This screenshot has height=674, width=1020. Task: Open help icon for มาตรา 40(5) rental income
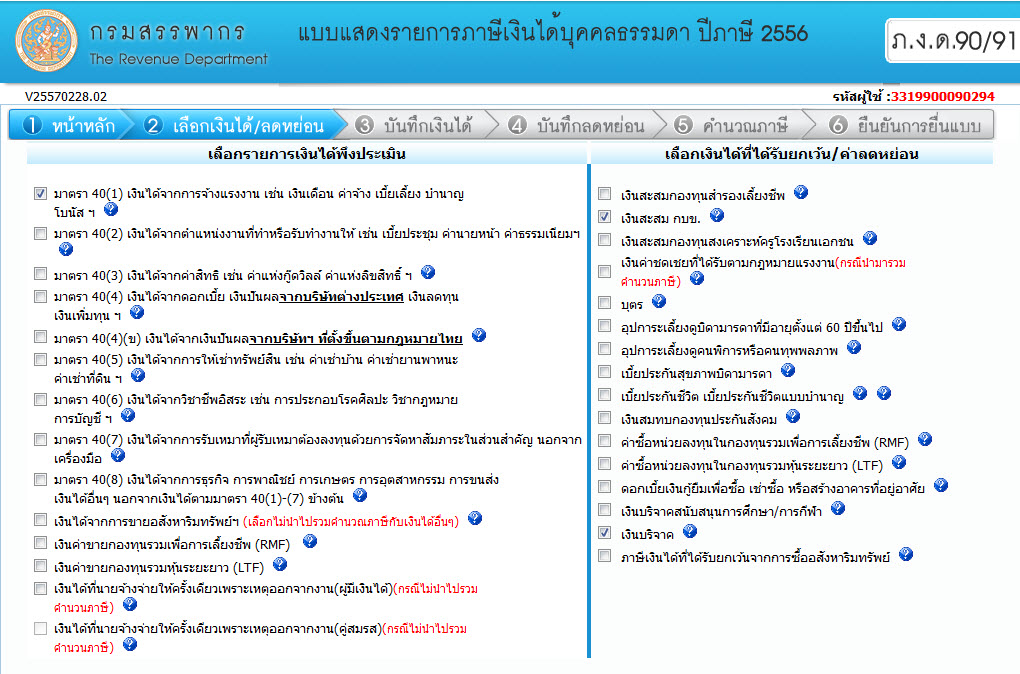click(x=138, y=375)
